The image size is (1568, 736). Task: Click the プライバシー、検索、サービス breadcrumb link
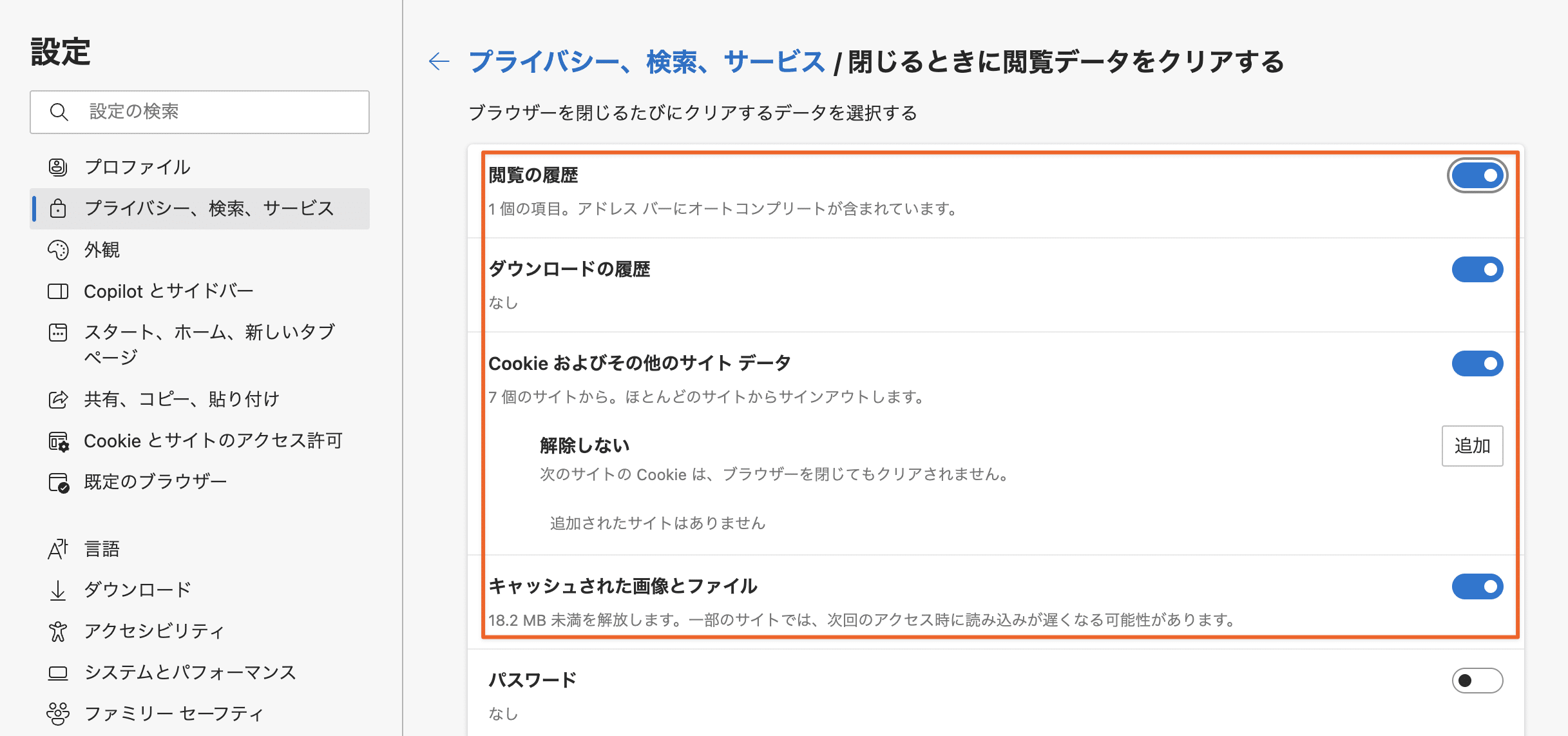point(646,61)
